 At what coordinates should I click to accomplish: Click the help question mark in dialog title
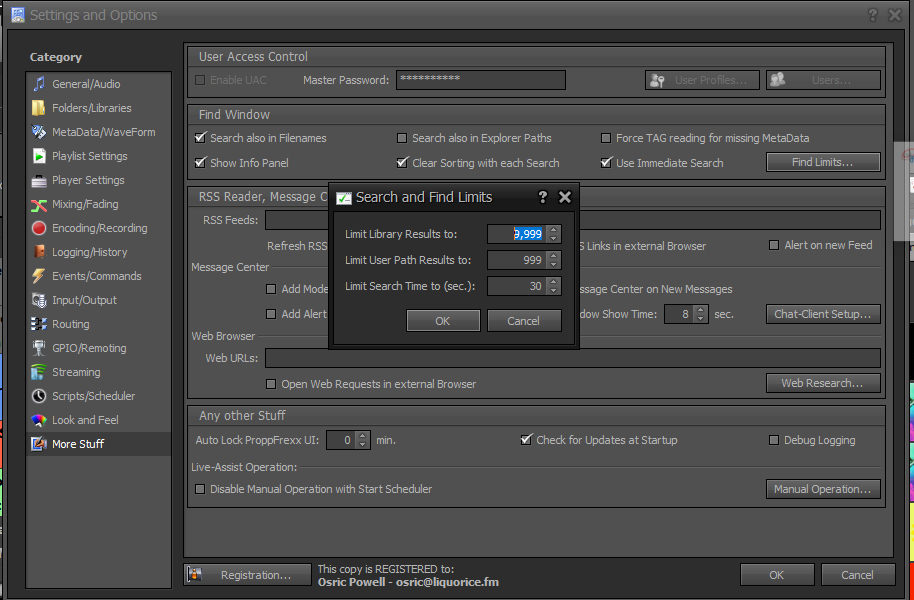543,197
